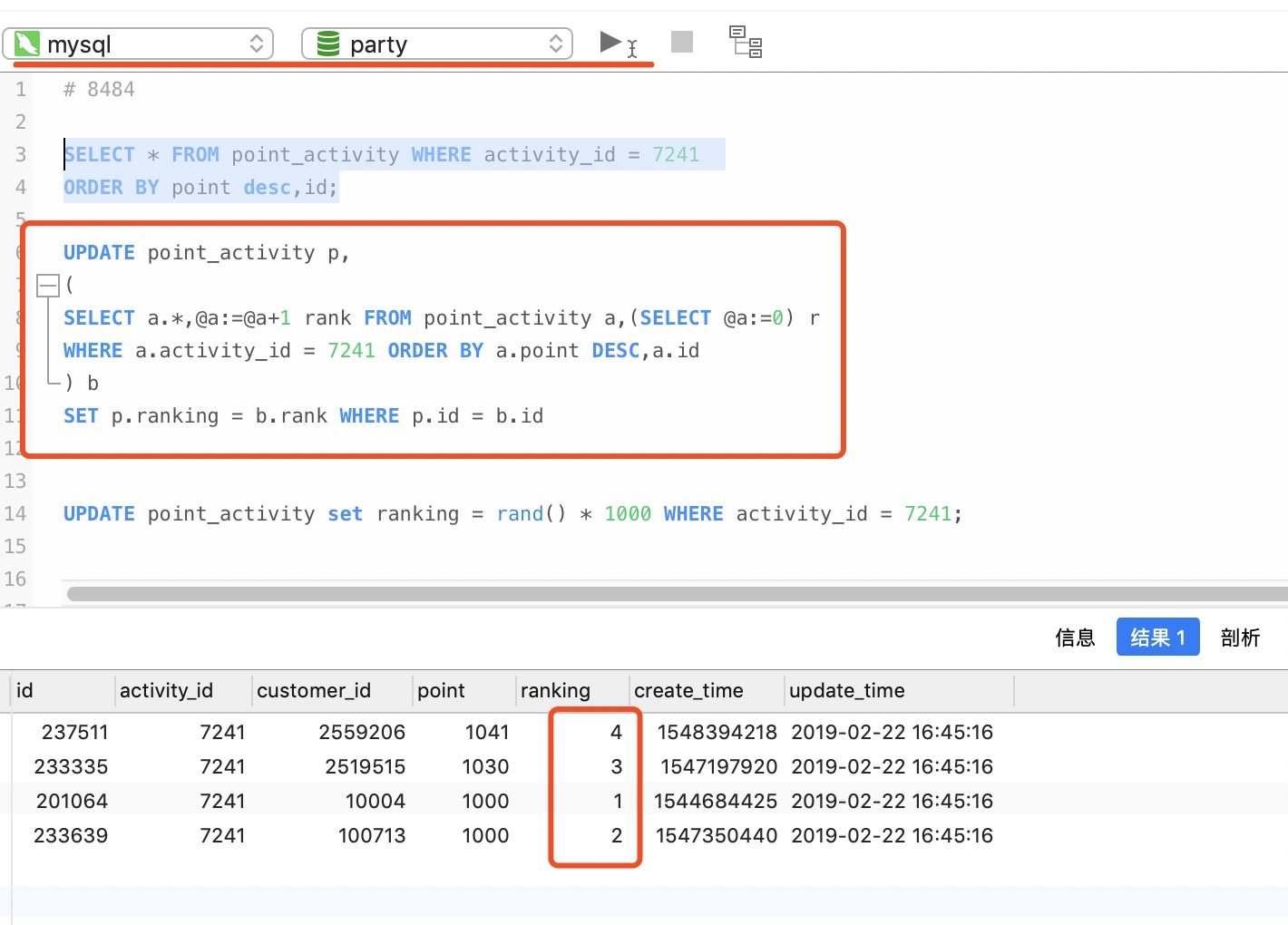Sort by the ranking column header

(572, 691)
